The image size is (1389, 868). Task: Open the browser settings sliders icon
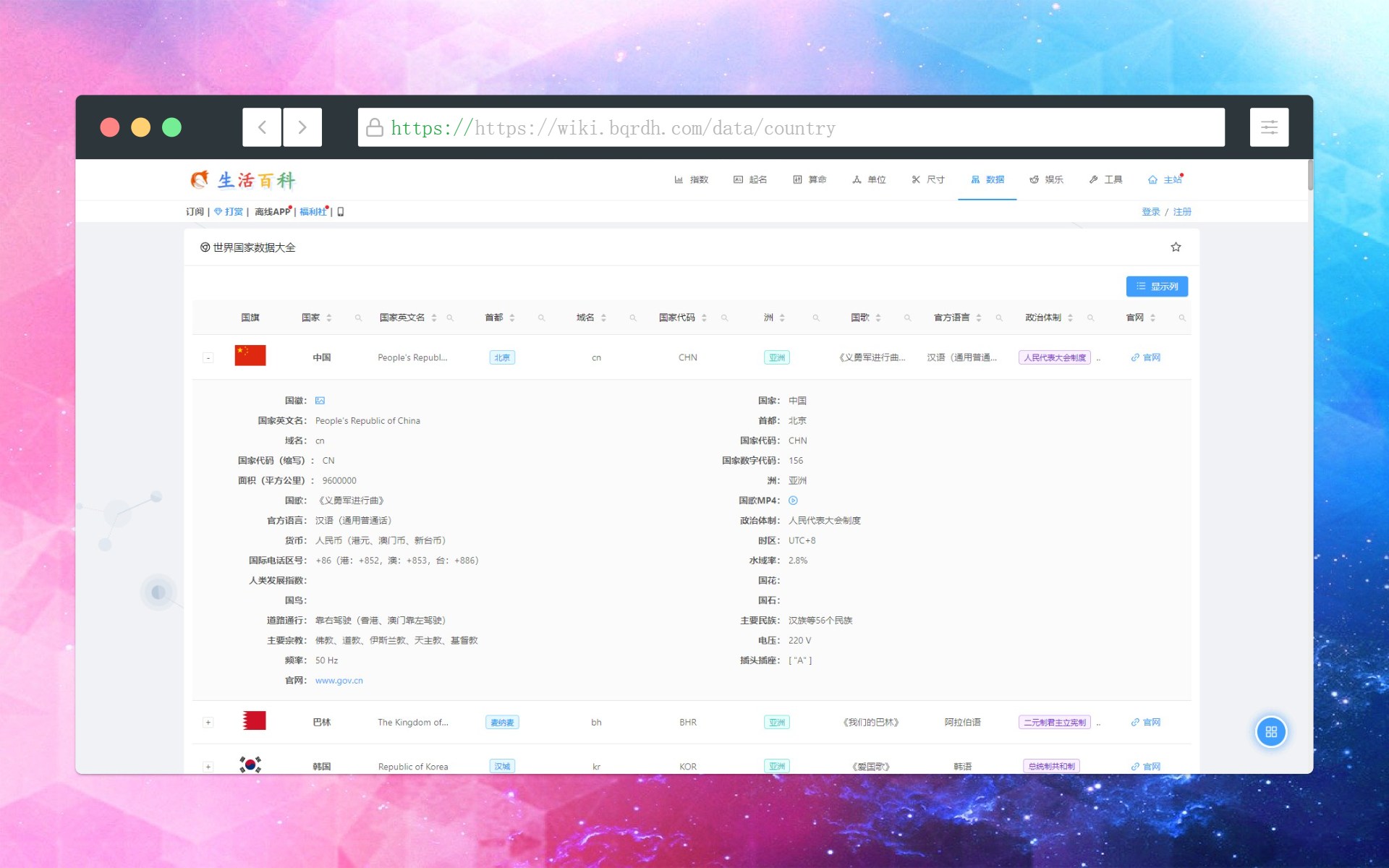(x=1269, y=127)
